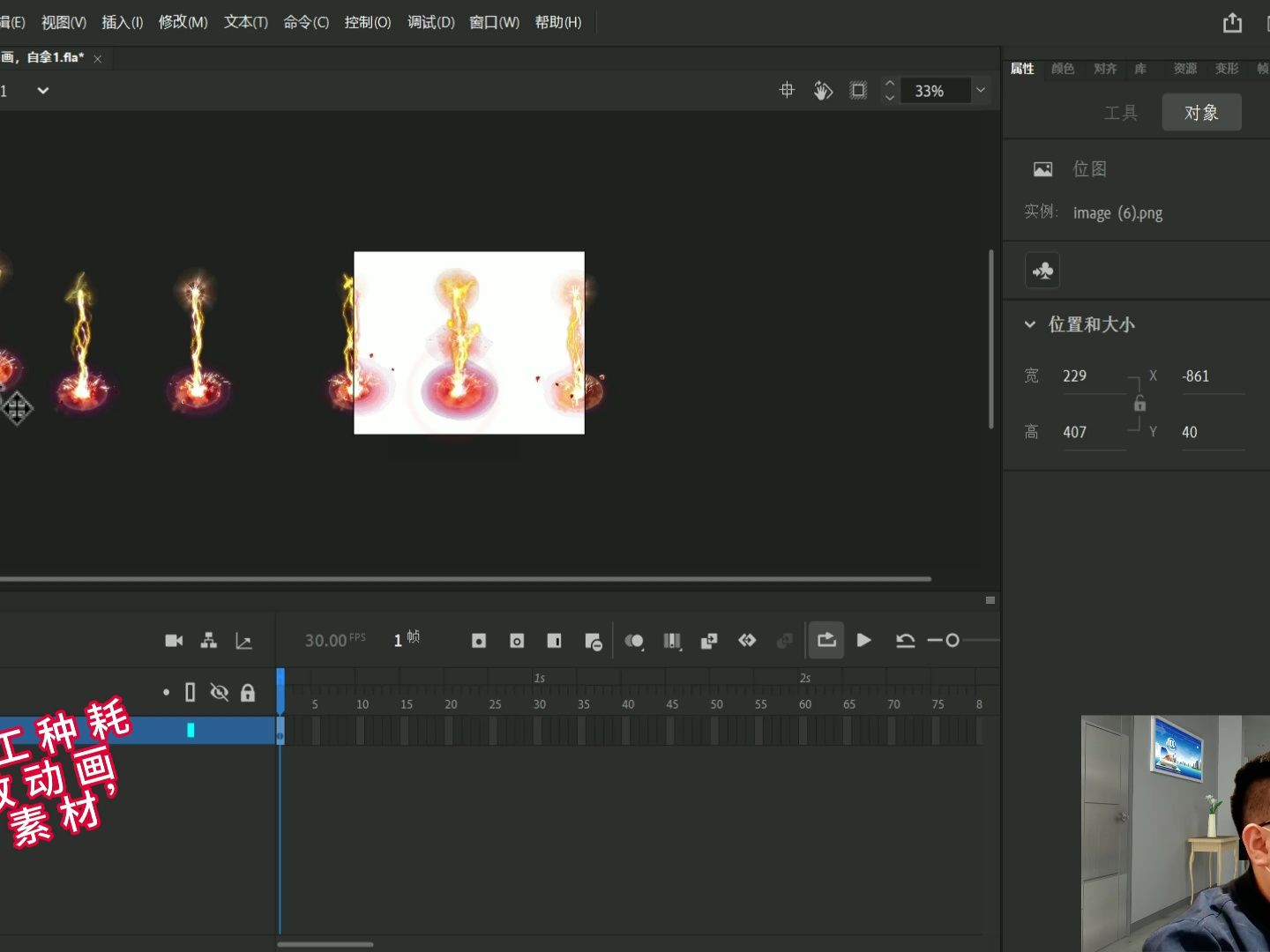This screenshot has height=952, width=1270.
Task: Open the 33% zoom level dropdown
Action: pos(980,90)
